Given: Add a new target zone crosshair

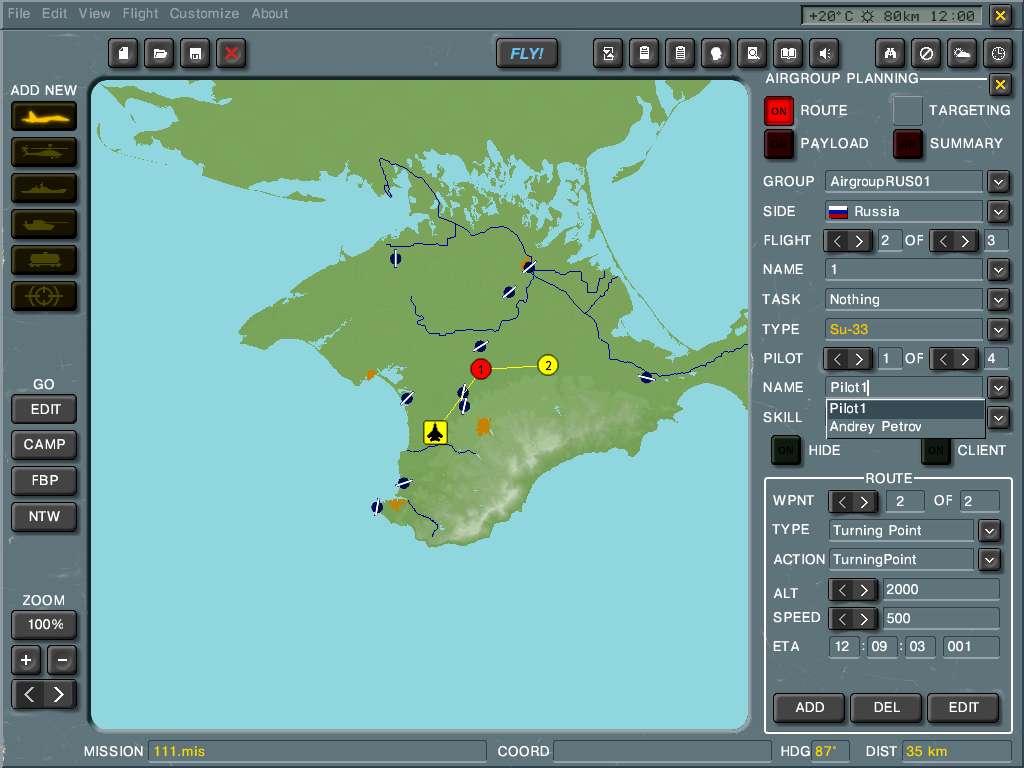Looking at the screenshot, I should (x=44, y=297).
